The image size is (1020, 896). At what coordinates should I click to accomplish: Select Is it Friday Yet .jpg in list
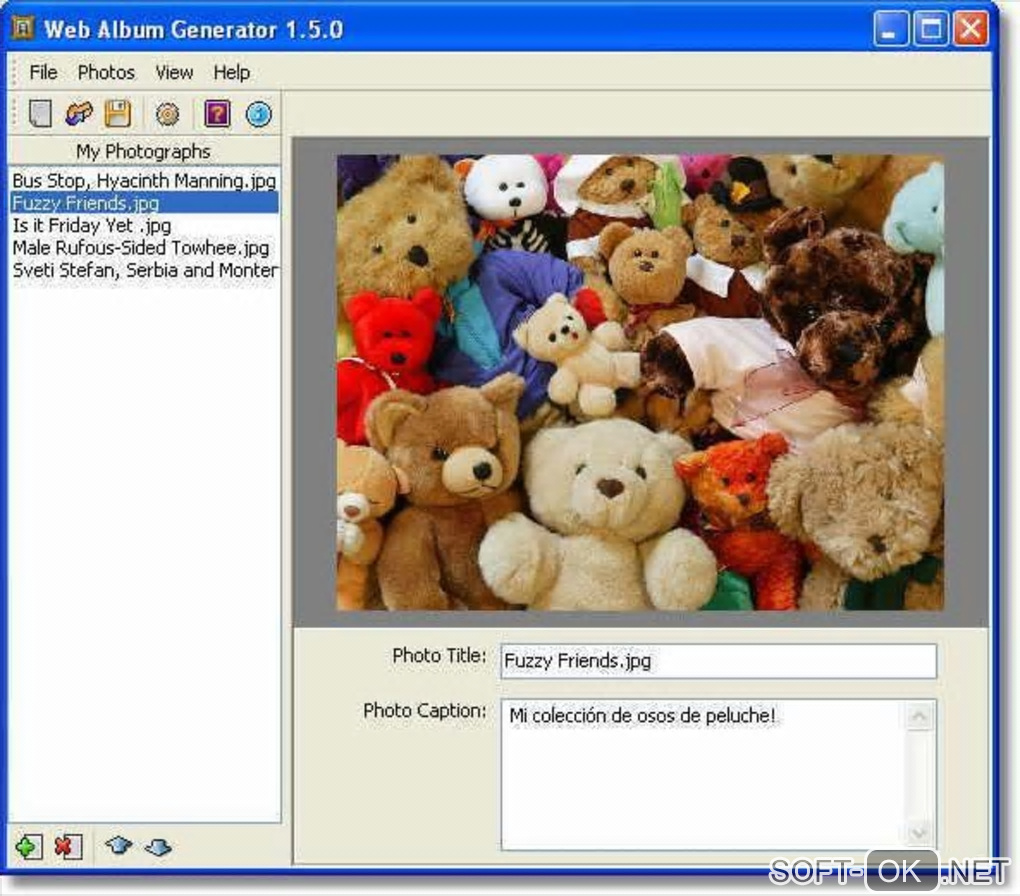[144, 225]
